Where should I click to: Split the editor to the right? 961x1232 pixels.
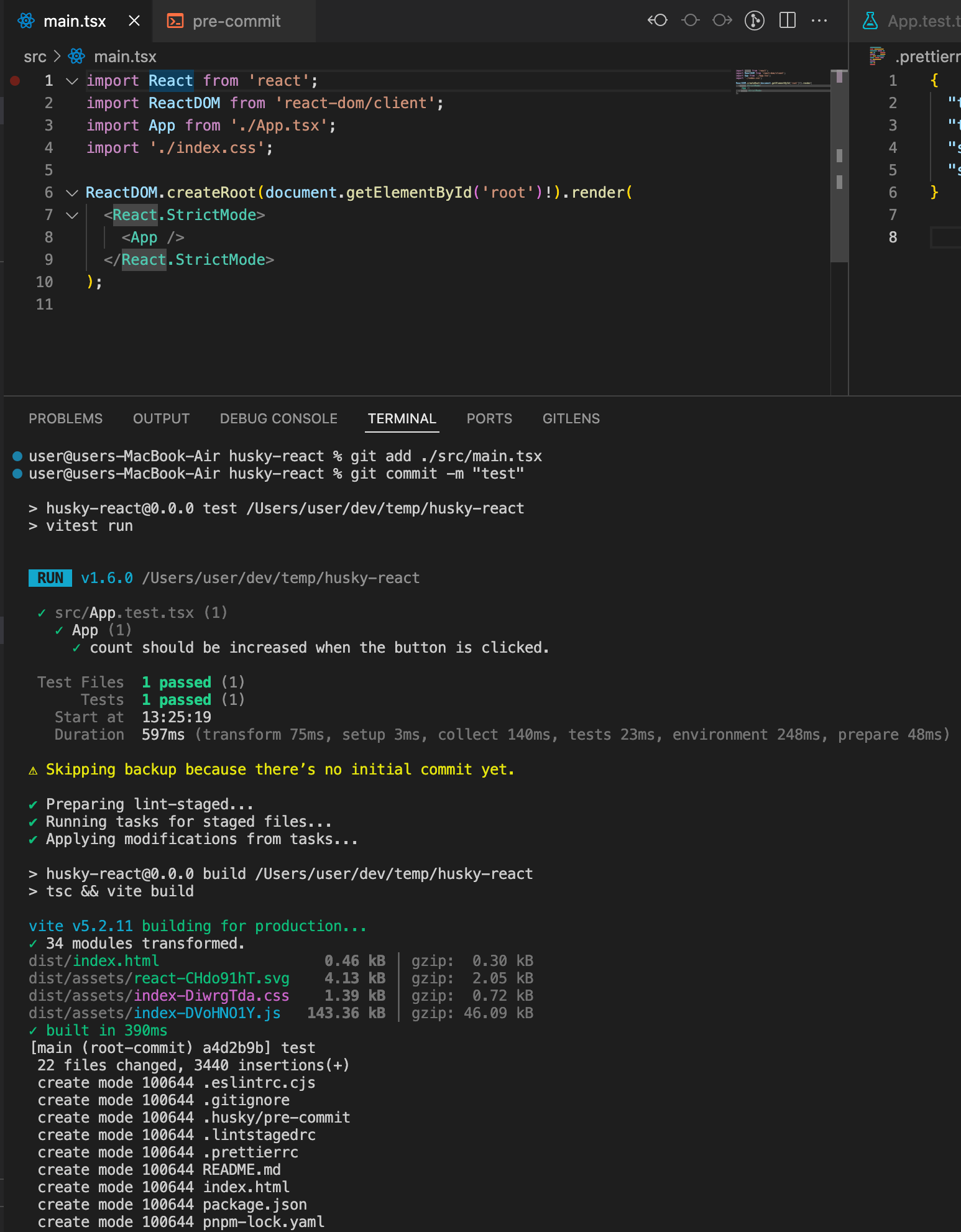pyautogui.click(x=788, y=21)
